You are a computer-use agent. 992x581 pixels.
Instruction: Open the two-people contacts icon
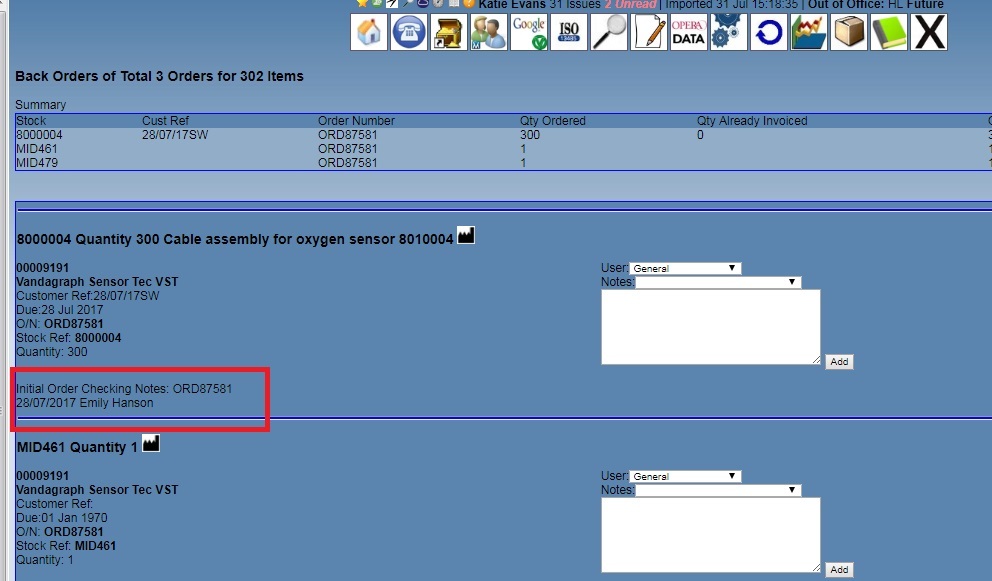(x=489, y=32)
